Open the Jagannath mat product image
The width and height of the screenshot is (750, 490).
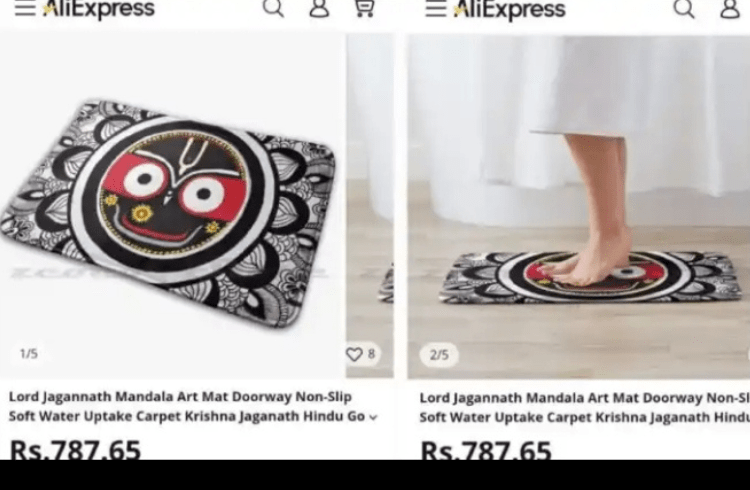tap(172, 206)
